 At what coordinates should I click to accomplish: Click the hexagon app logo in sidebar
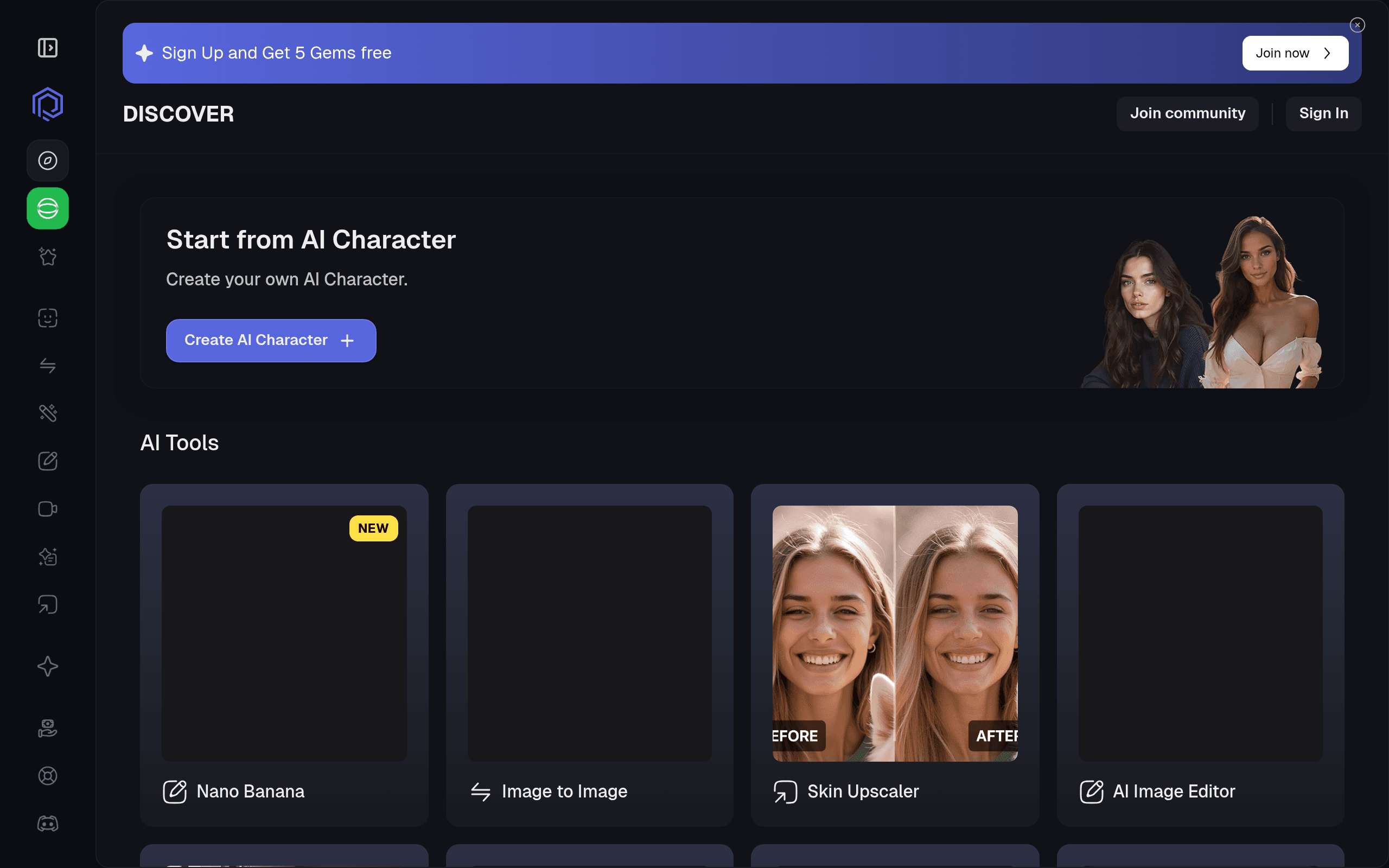[48, 104]
